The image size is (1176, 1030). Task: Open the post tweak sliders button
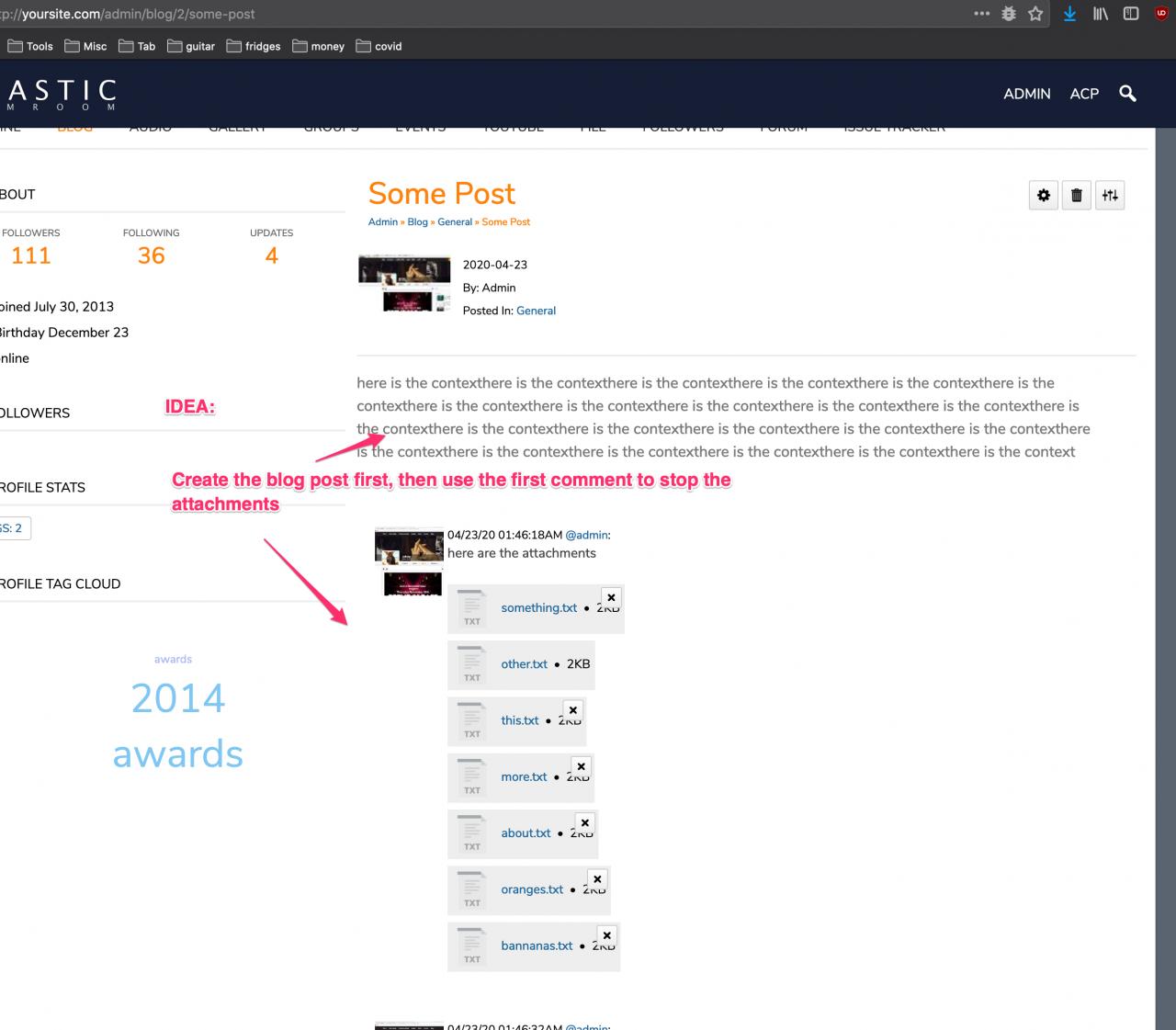(1110, 195)
